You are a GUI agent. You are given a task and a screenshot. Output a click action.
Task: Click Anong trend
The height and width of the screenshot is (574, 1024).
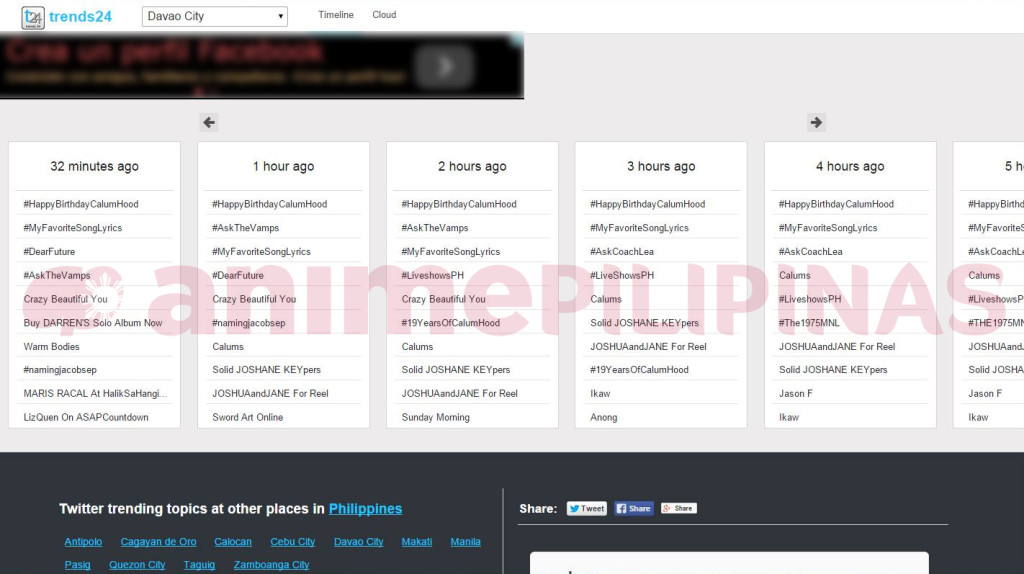603,417
